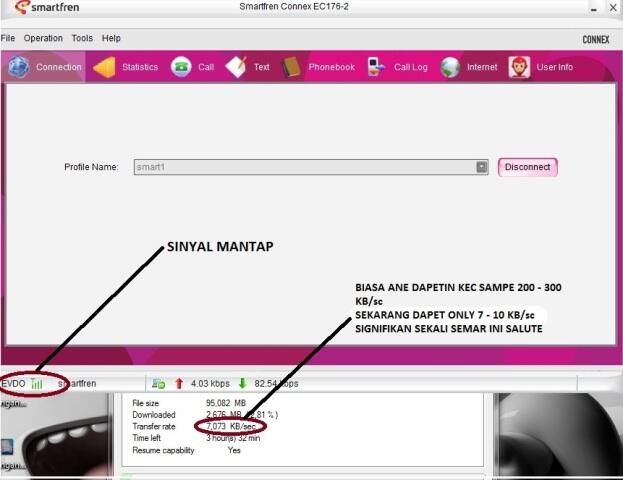Click the green Call phone icon
623x480 pixels.
[181, 67]
